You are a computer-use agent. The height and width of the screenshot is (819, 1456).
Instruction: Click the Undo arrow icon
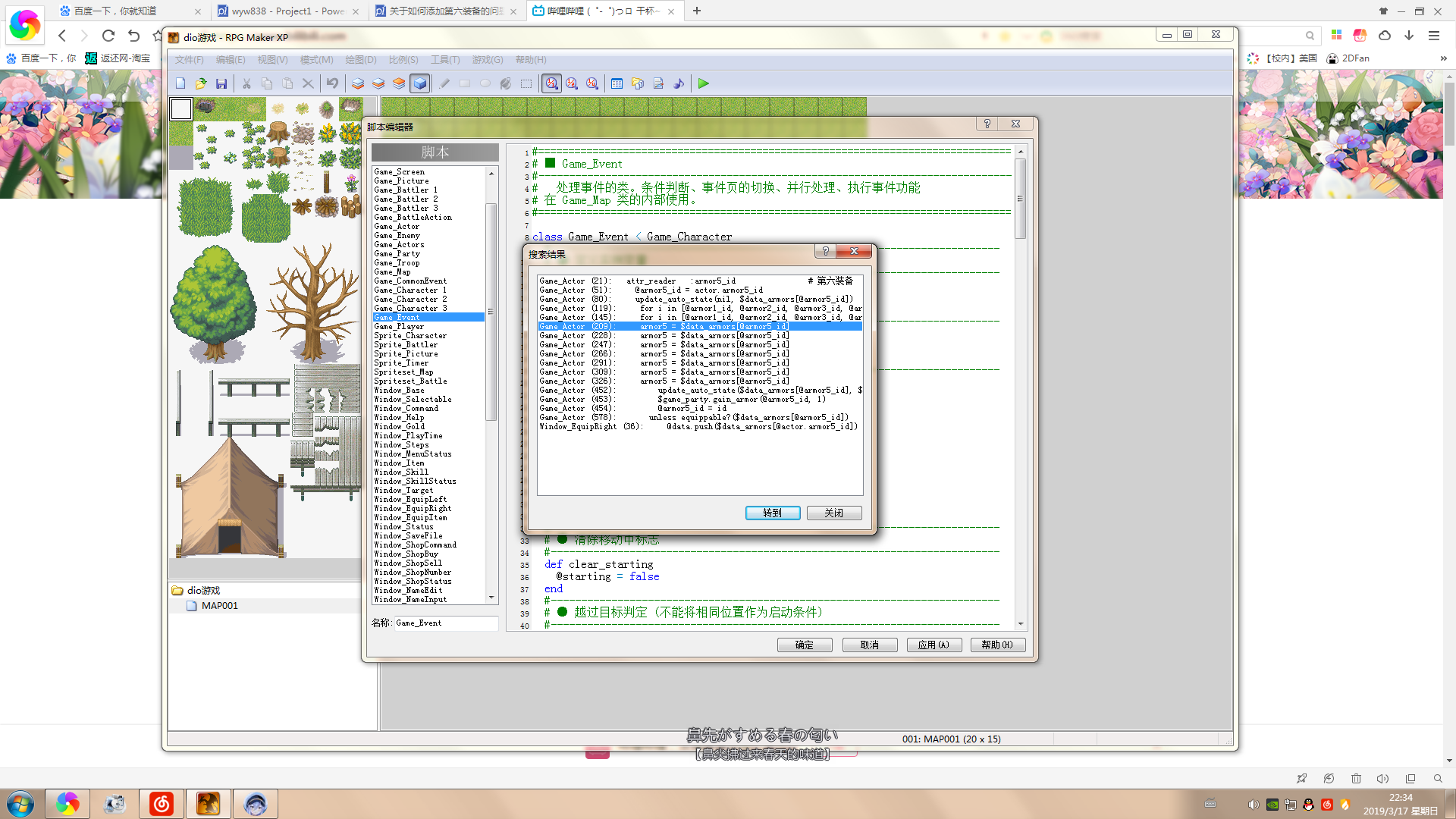332,83
